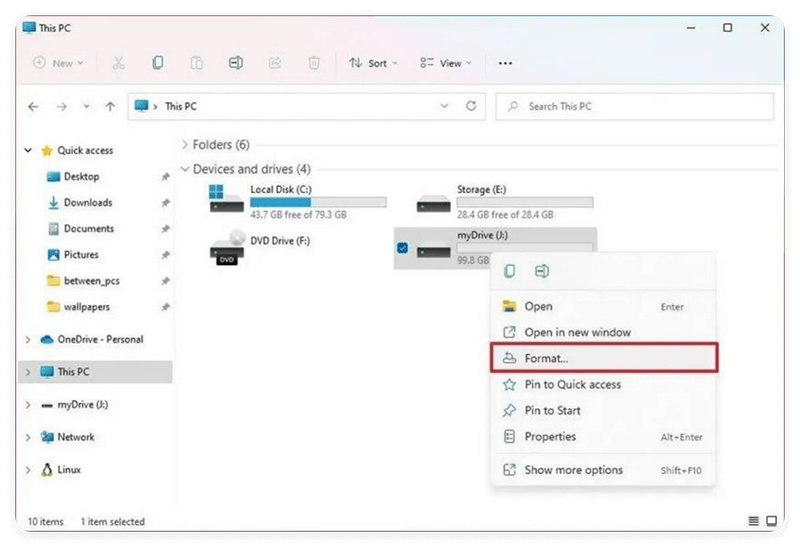Open the Sort dropdown
This screenshot has width=800, height=547.
coord(373,63)
